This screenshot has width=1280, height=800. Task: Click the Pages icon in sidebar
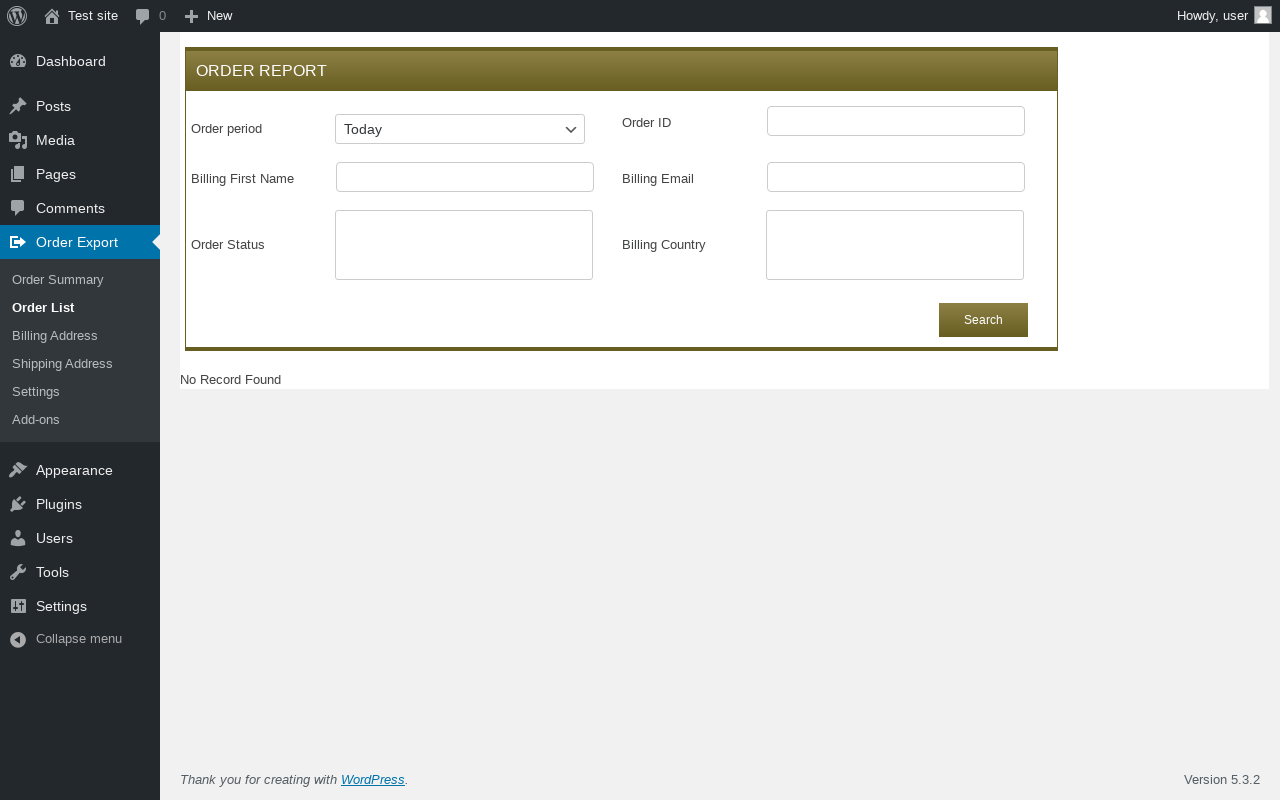[18, 174]
